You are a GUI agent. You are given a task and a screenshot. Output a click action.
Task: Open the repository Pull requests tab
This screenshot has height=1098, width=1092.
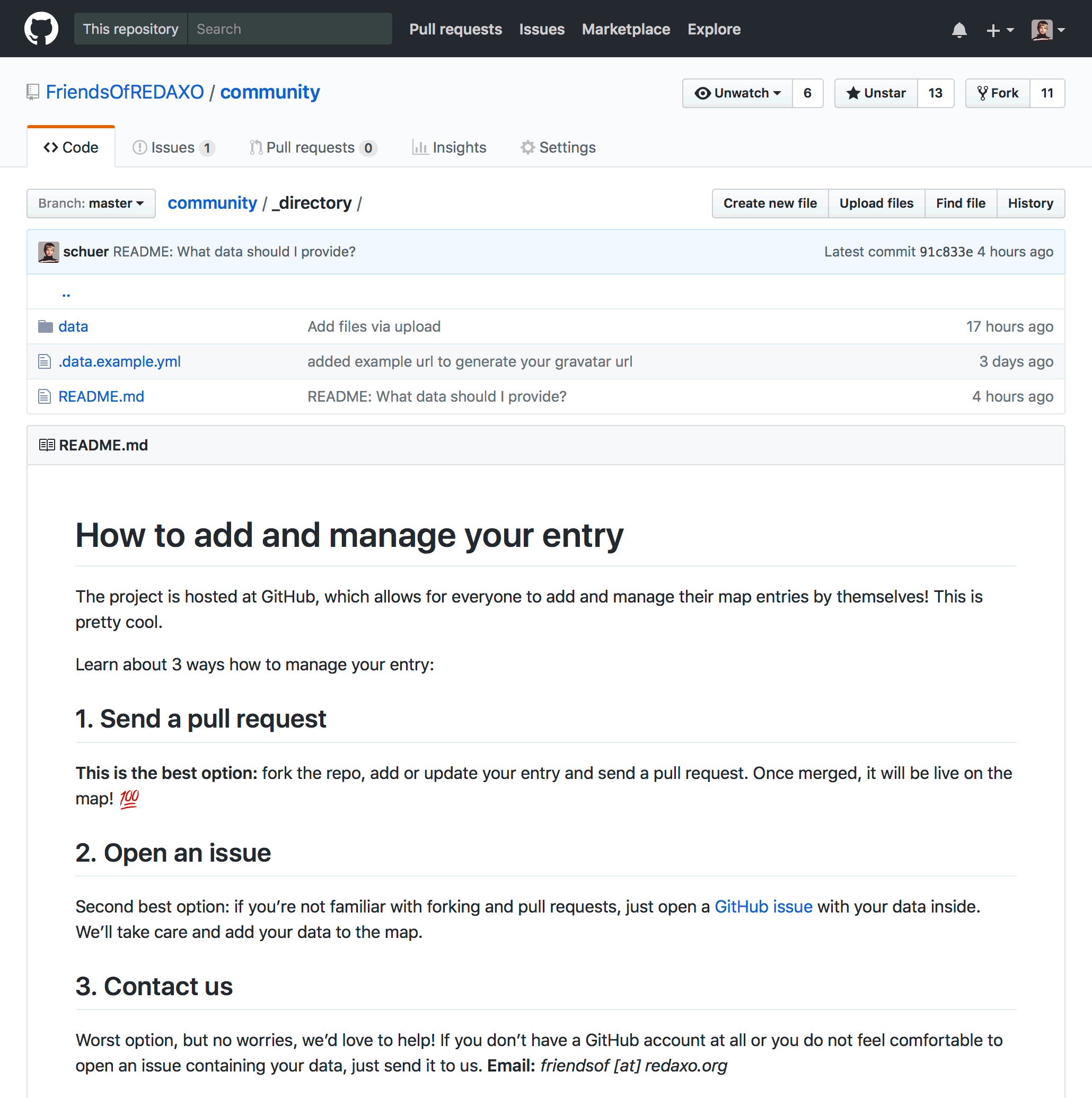[x=313, y=148]
